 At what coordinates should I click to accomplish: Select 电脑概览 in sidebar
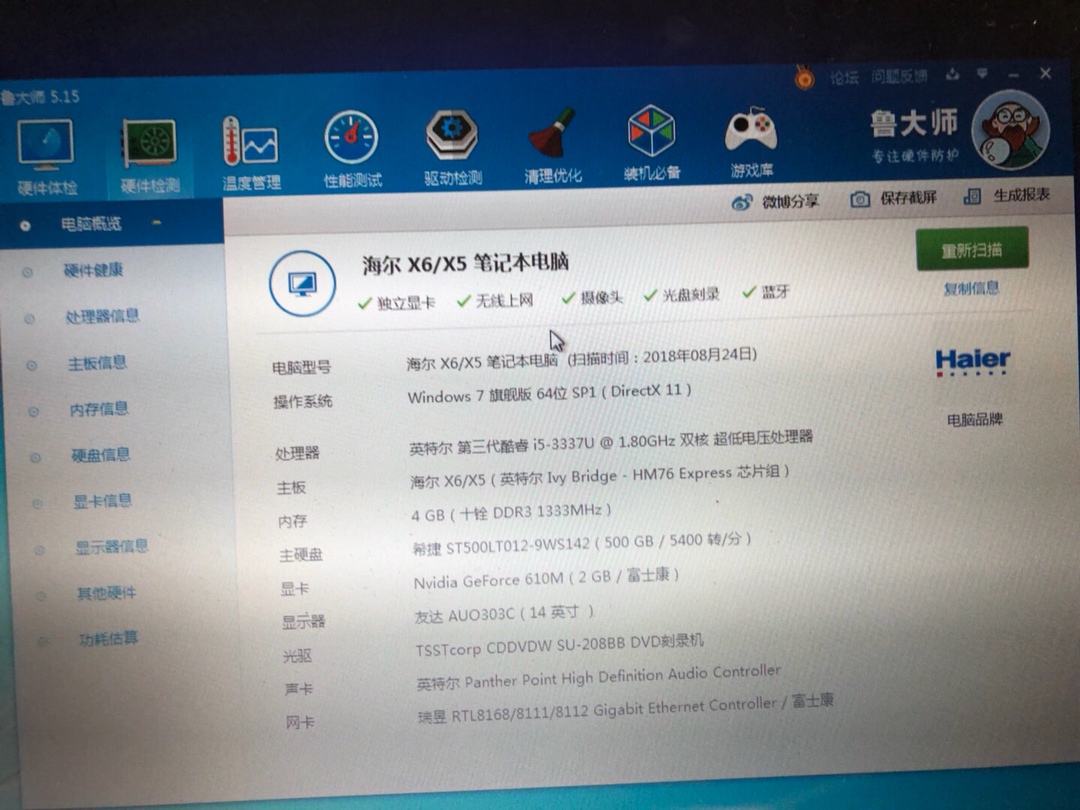pyautogui.click(x=112, y=224)
